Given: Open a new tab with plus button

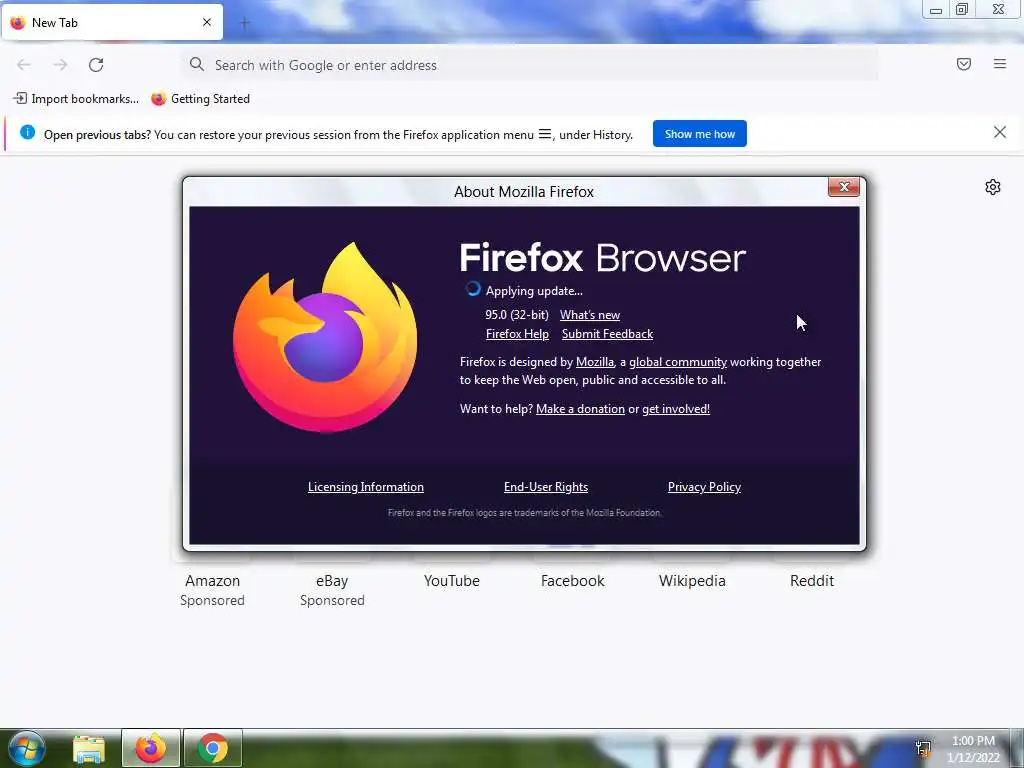Looking at the screenshot, I should 244,24.
